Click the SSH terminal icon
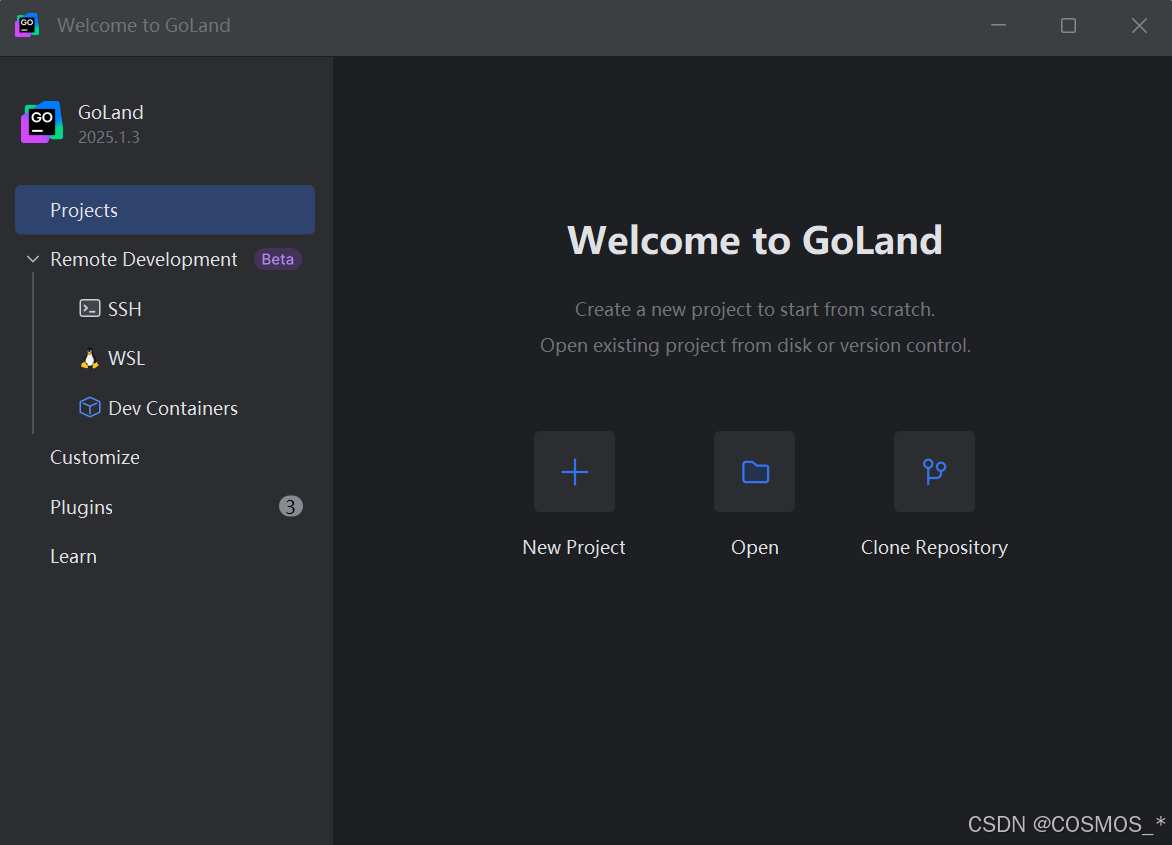 [90, 309]
